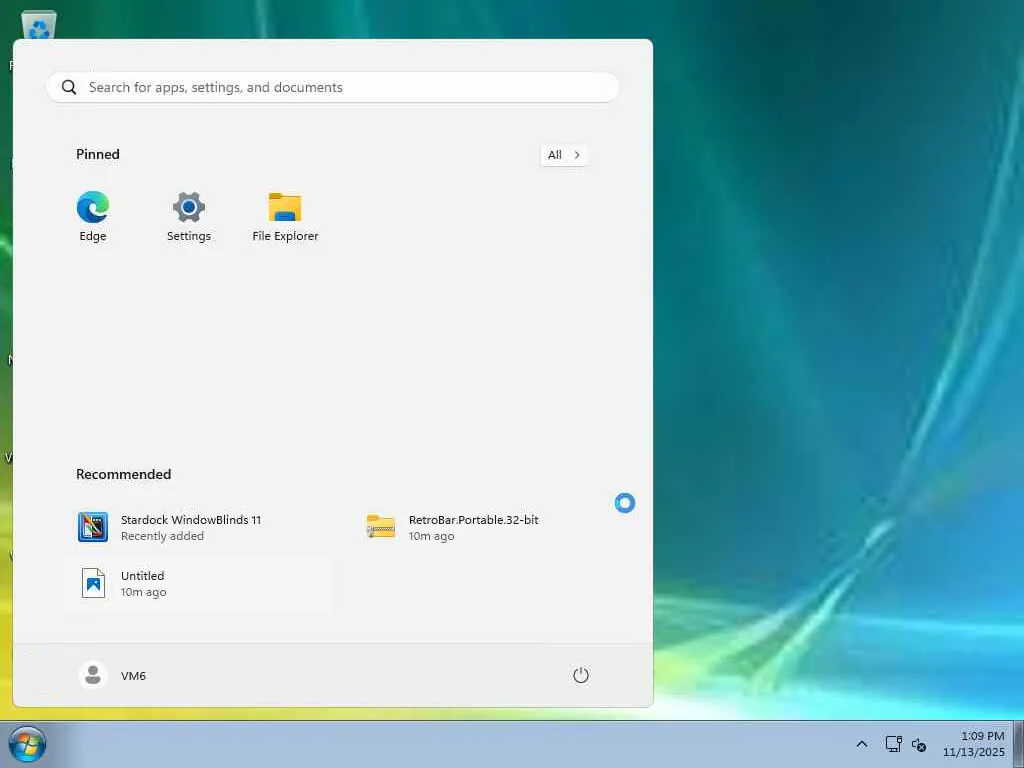
Task: Click the Show desktop strip on taskbar
Action: [x=1019, y=744]
